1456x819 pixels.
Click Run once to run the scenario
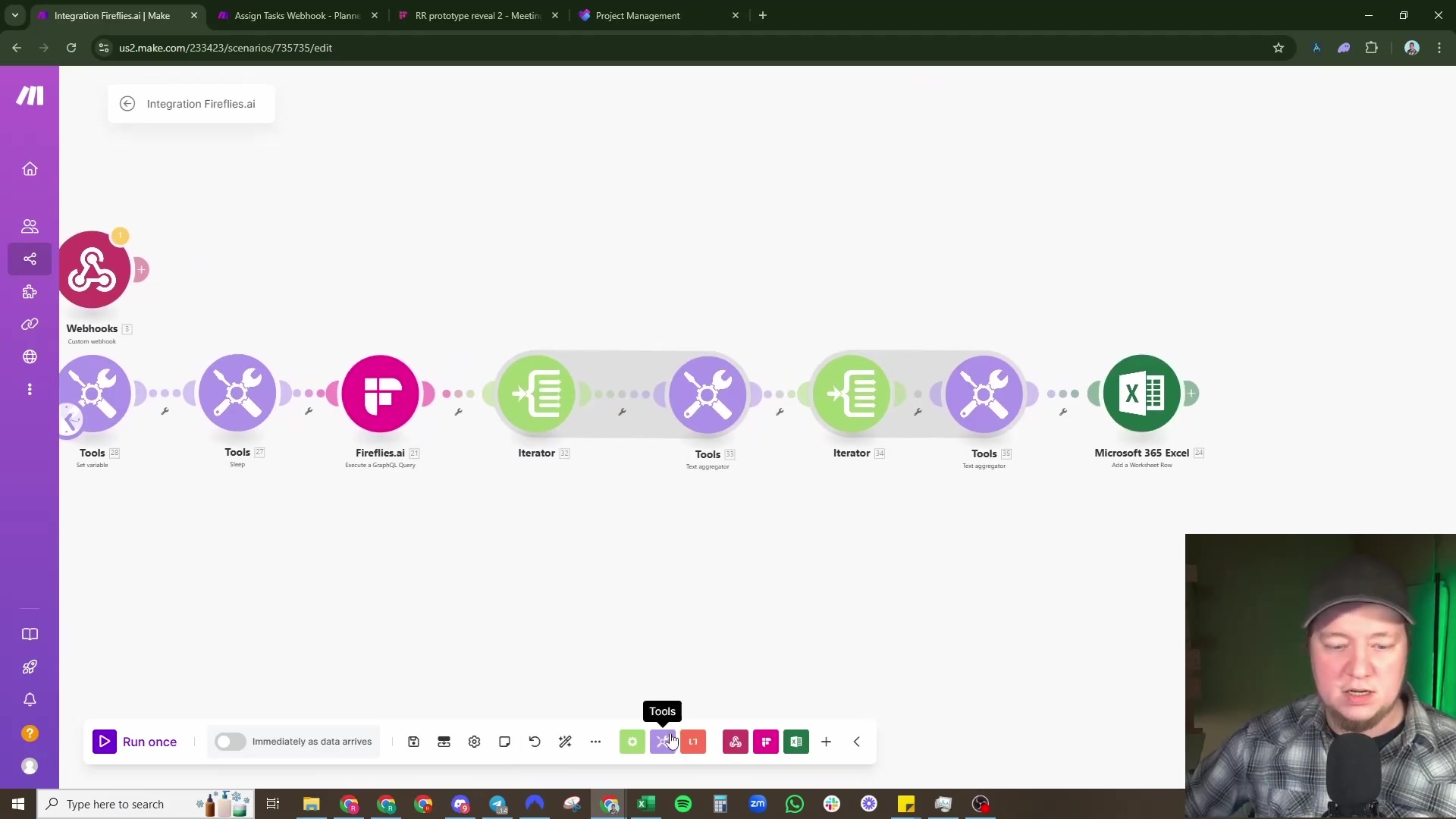(135, 742)
